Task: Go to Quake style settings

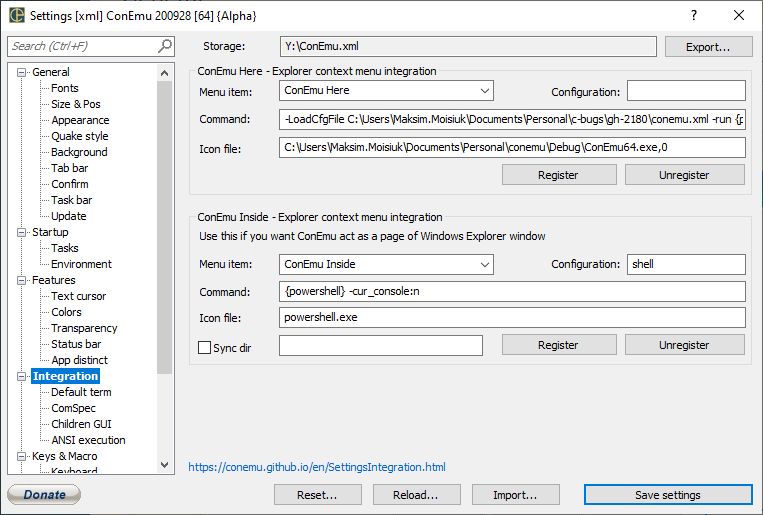Action: [80, 136]
